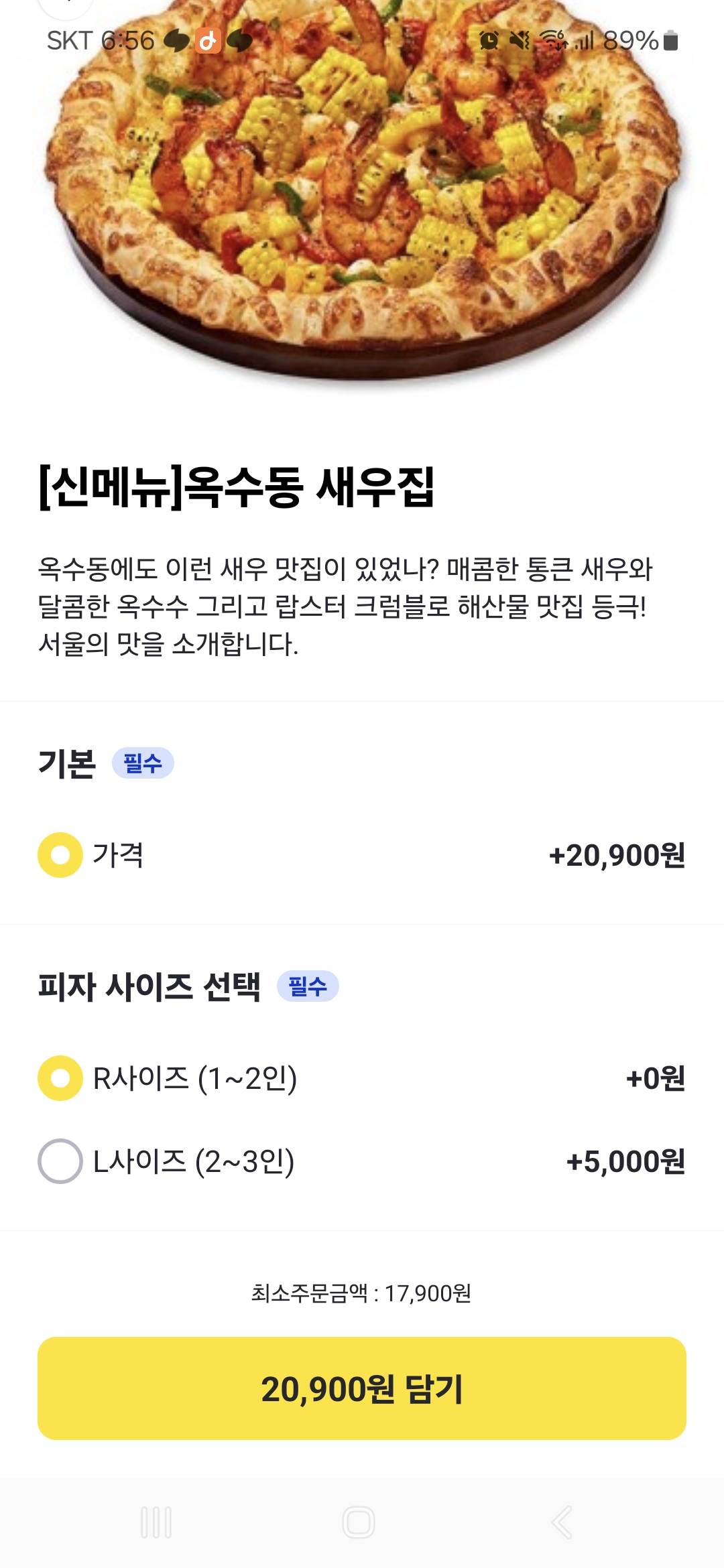Tap the 20,900원 담기 button
Image resolution: width=724 pixels, height=1568 pixels.
click(x=362, y=1388)
